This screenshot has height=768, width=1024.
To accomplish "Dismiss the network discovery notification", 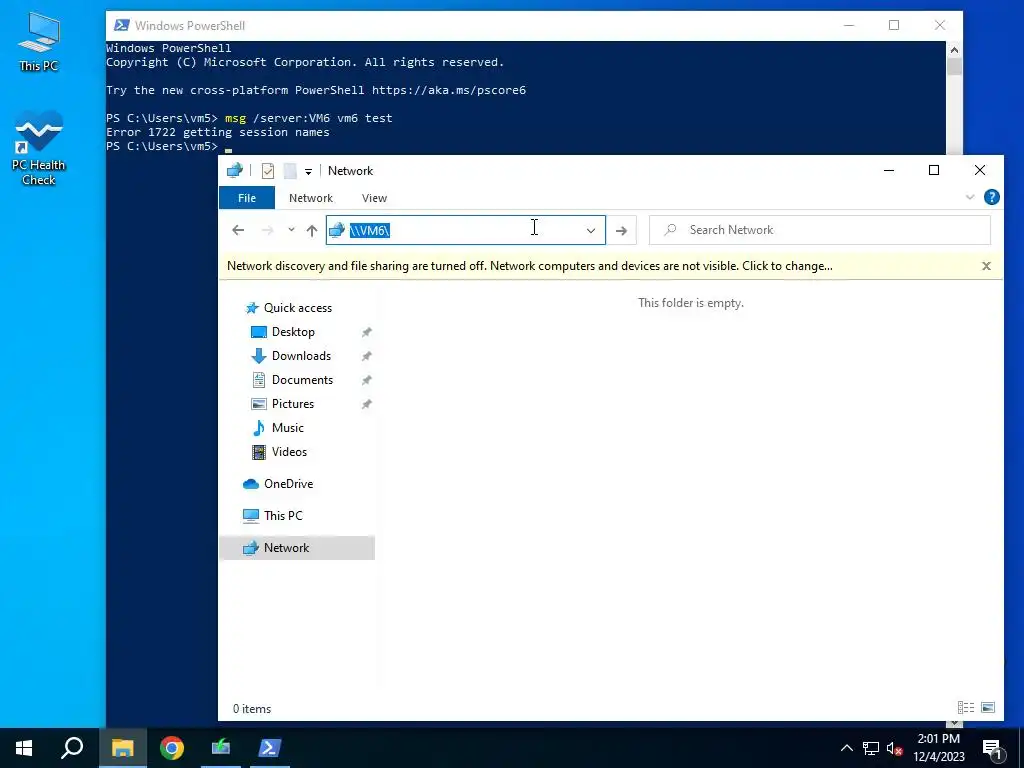I will coord(986,266).
